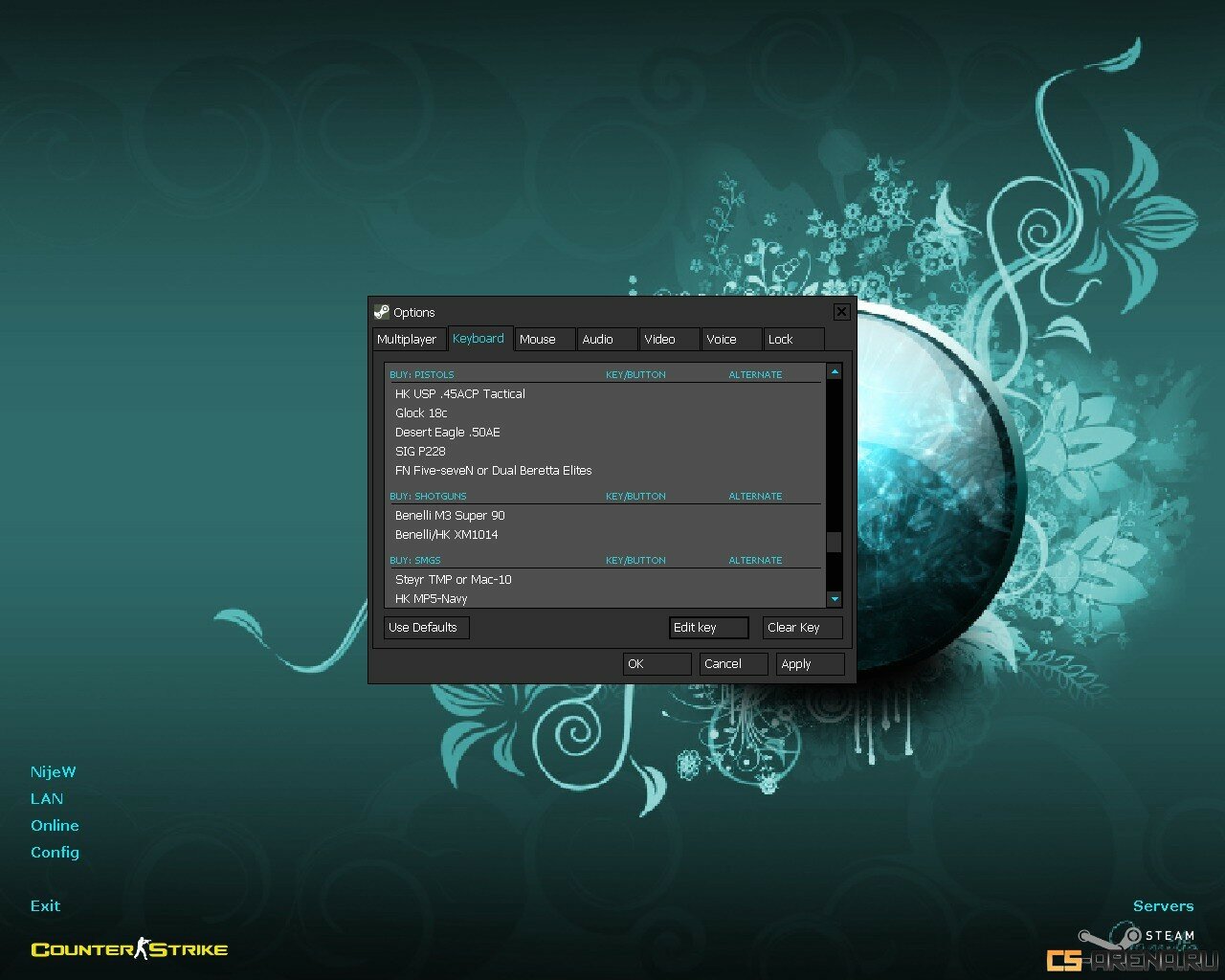Image resolution: width=1225 pixels, height=980 pixels.
Task: Select the Voice tab
Action: (722, 340)
